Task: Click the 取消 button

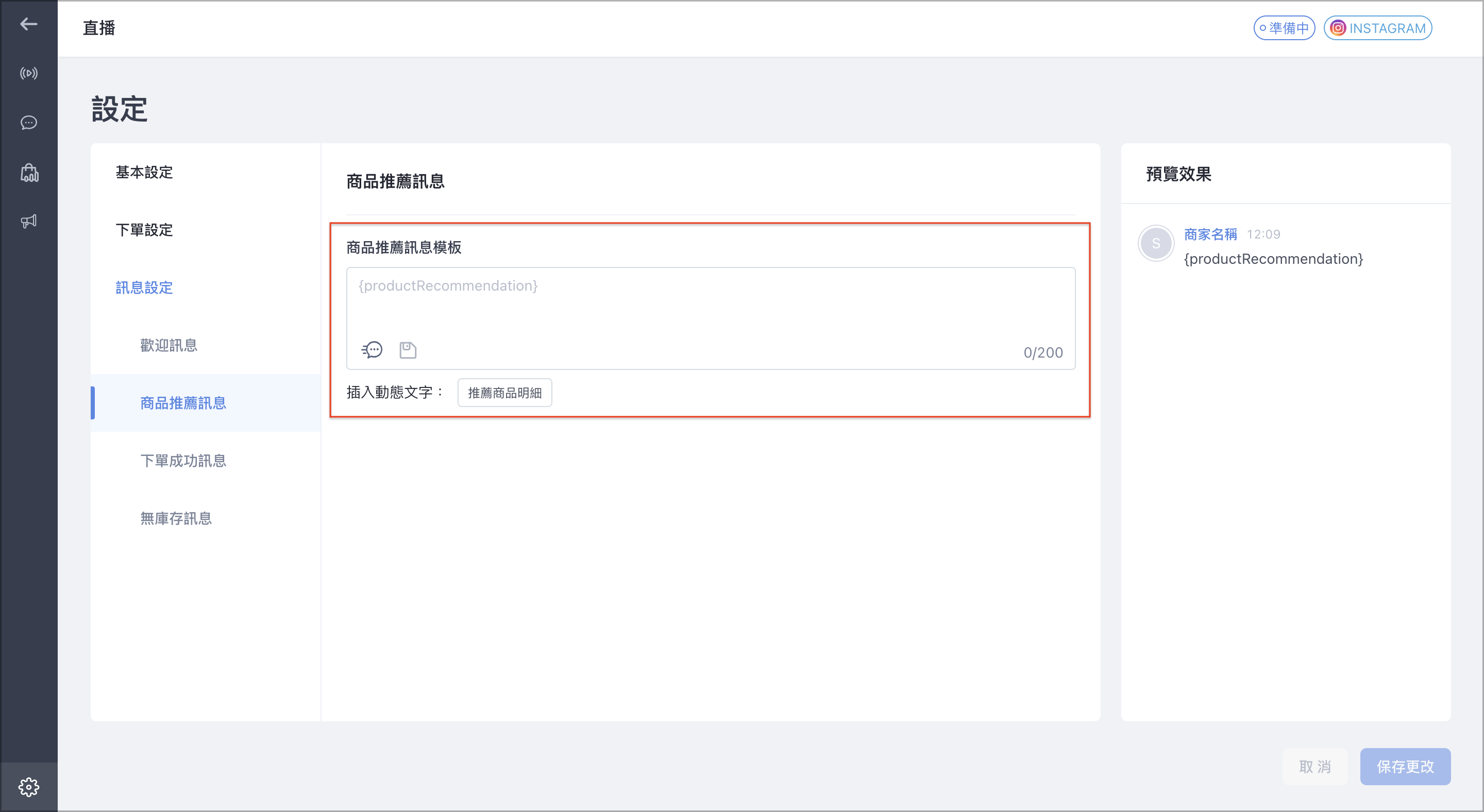Action: point(1315,767)
